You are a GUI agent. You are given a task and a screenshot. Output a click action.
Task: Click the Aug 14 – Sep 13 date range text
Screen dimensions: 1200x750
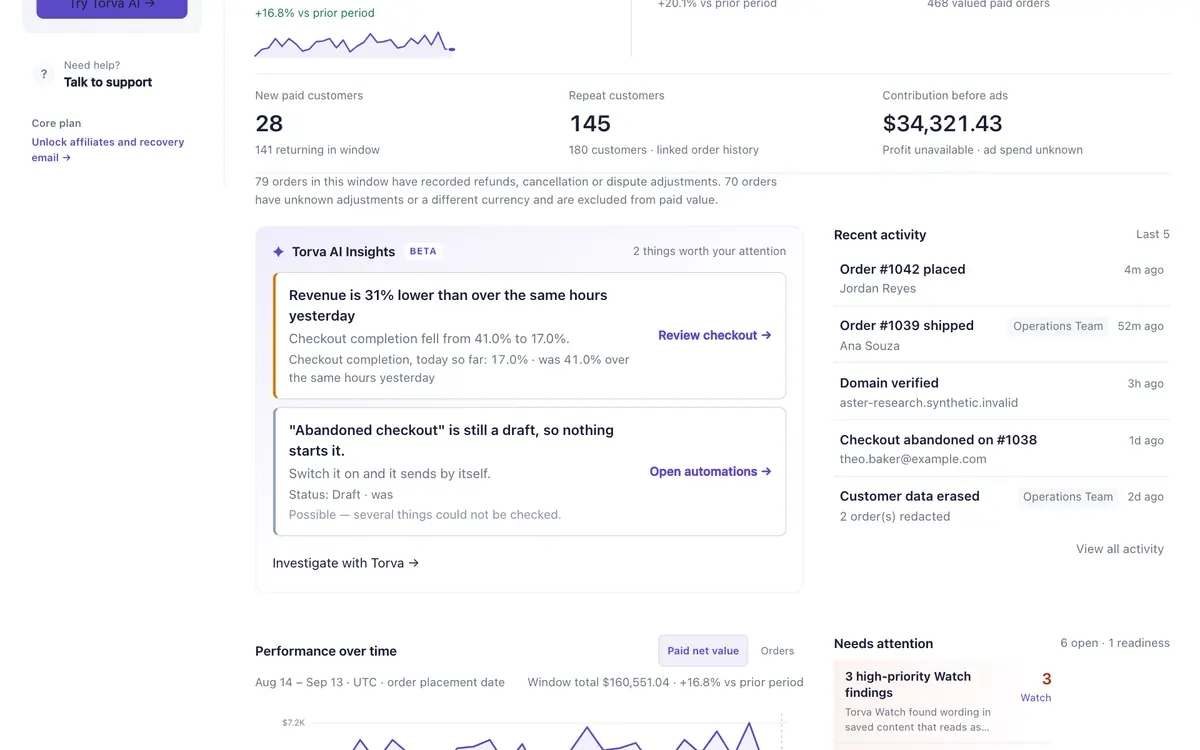(x=302, y=682)
